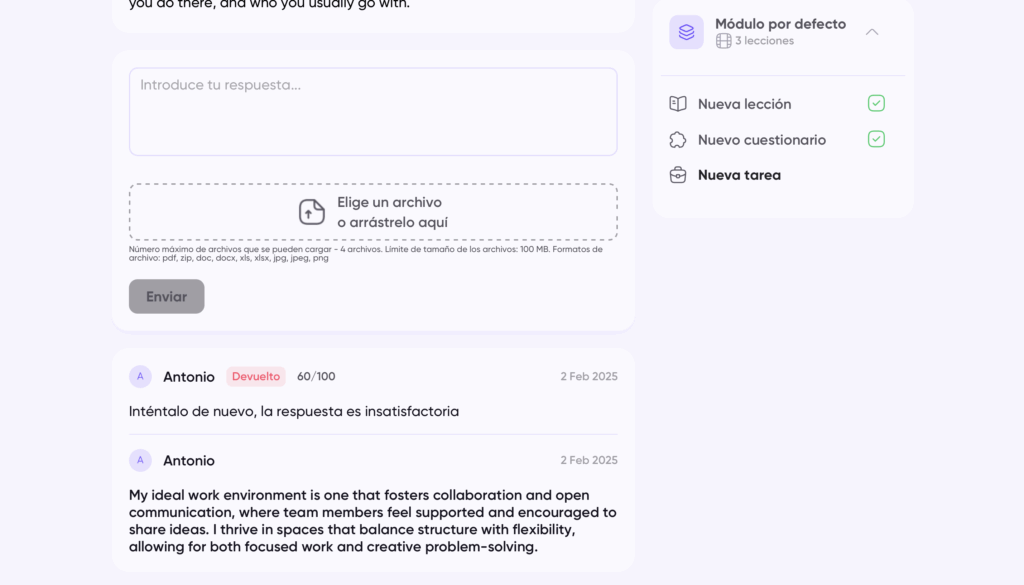Click the file upload icon
Viewport: 1024px width, 585px height.
[x=312, y=212]
